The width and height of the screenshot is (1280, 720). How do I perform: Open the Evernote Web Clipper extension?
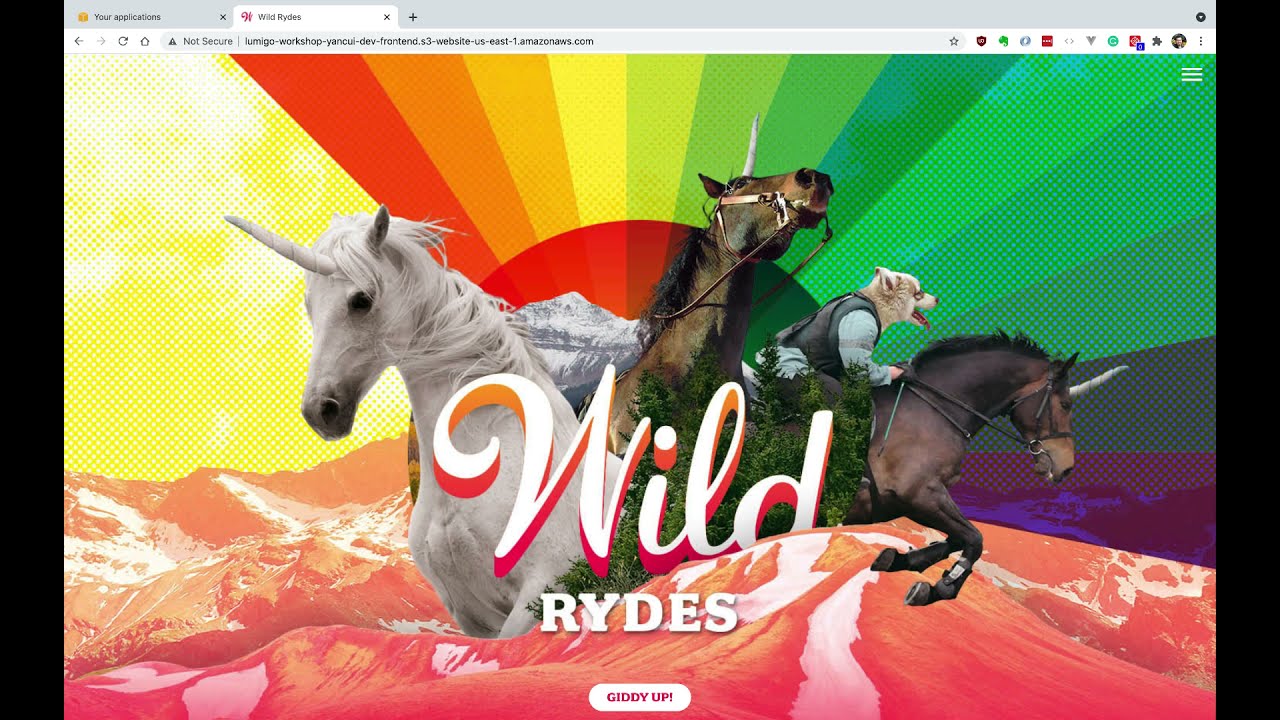tap(1003, 41)
